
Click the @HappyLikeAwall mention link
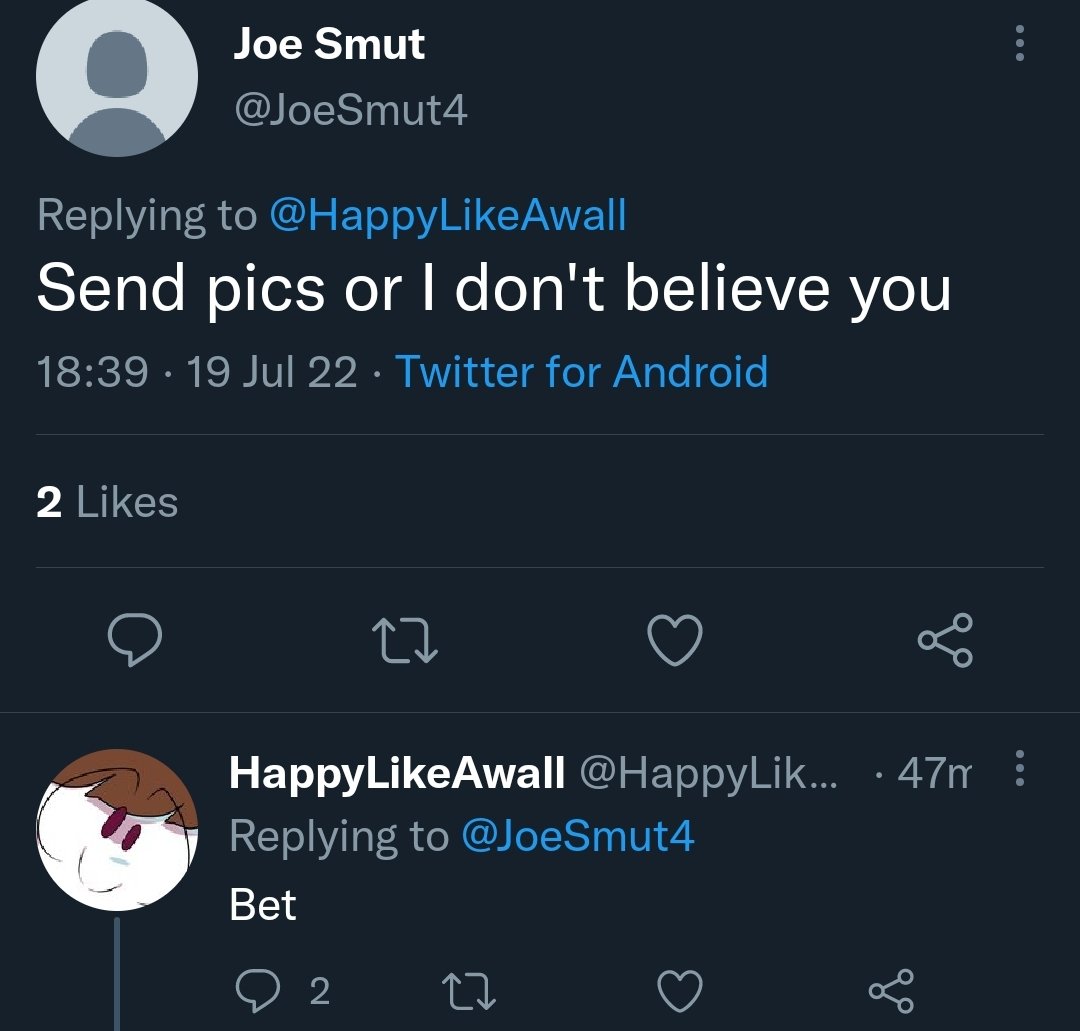click(448, 215)
